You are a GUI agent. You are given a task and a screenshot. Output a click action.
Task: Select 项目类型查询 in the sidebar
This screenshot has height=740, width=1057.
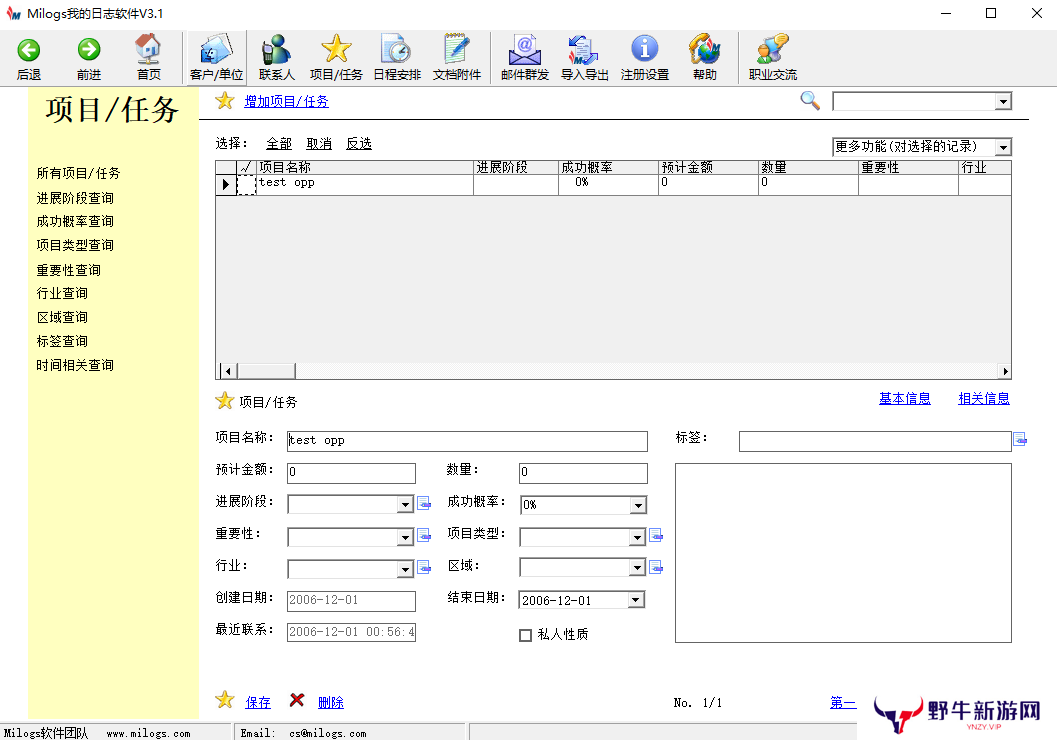click(x=75, y=245)
